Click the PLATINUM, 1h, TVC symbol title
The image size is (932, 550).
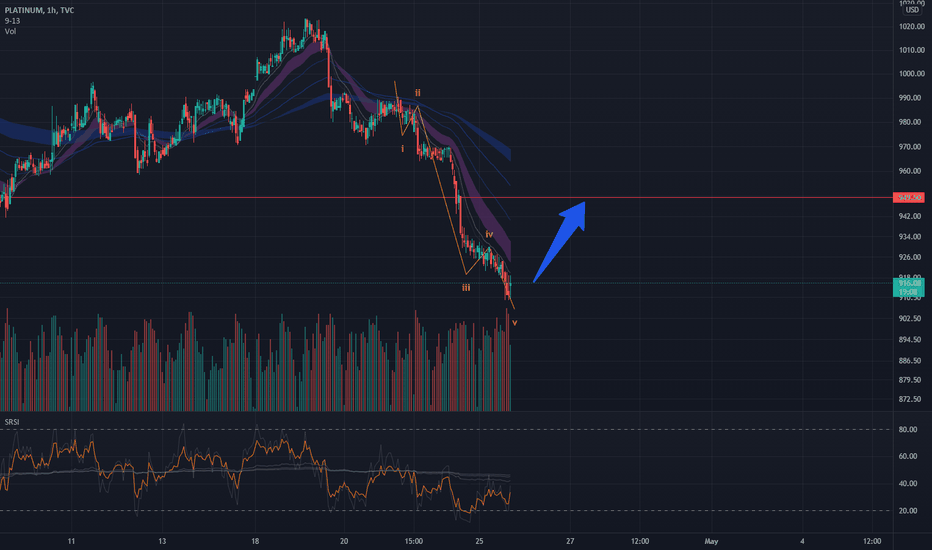[39, 10]
